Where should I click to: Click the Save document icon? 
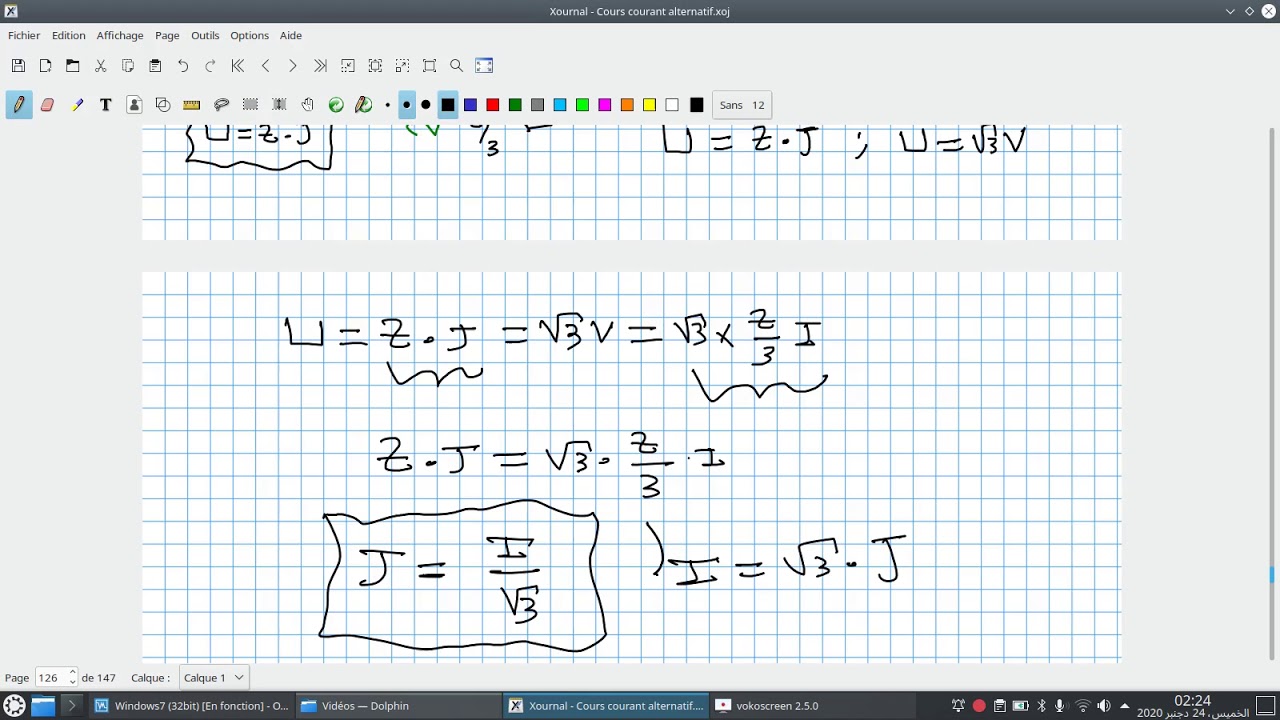(18, 66)
